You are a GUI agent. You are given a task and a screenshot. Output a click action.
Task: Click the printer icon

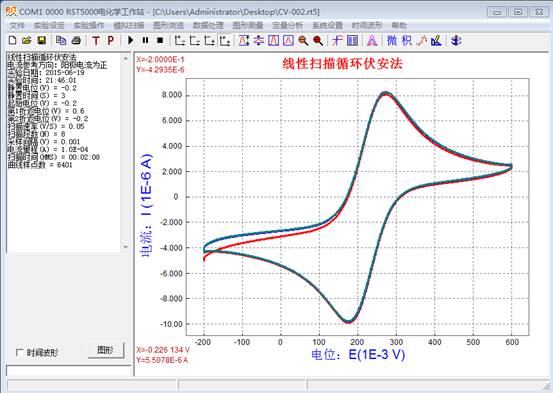(x=76, y=40)
